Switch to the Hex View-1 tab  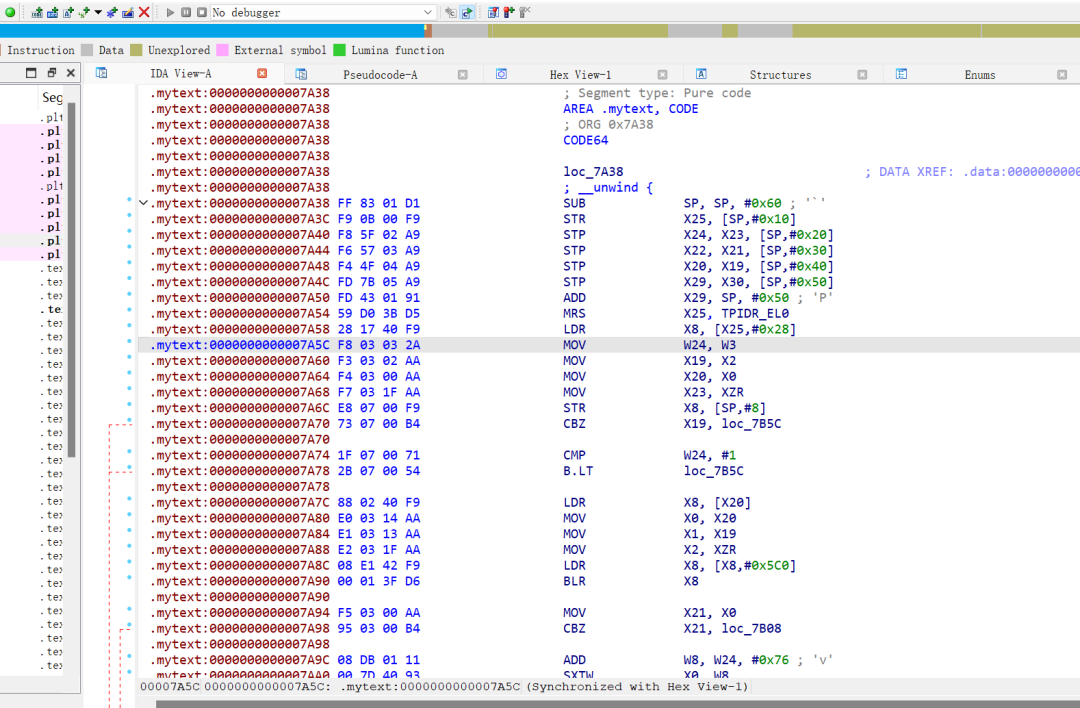coord(580,74)
